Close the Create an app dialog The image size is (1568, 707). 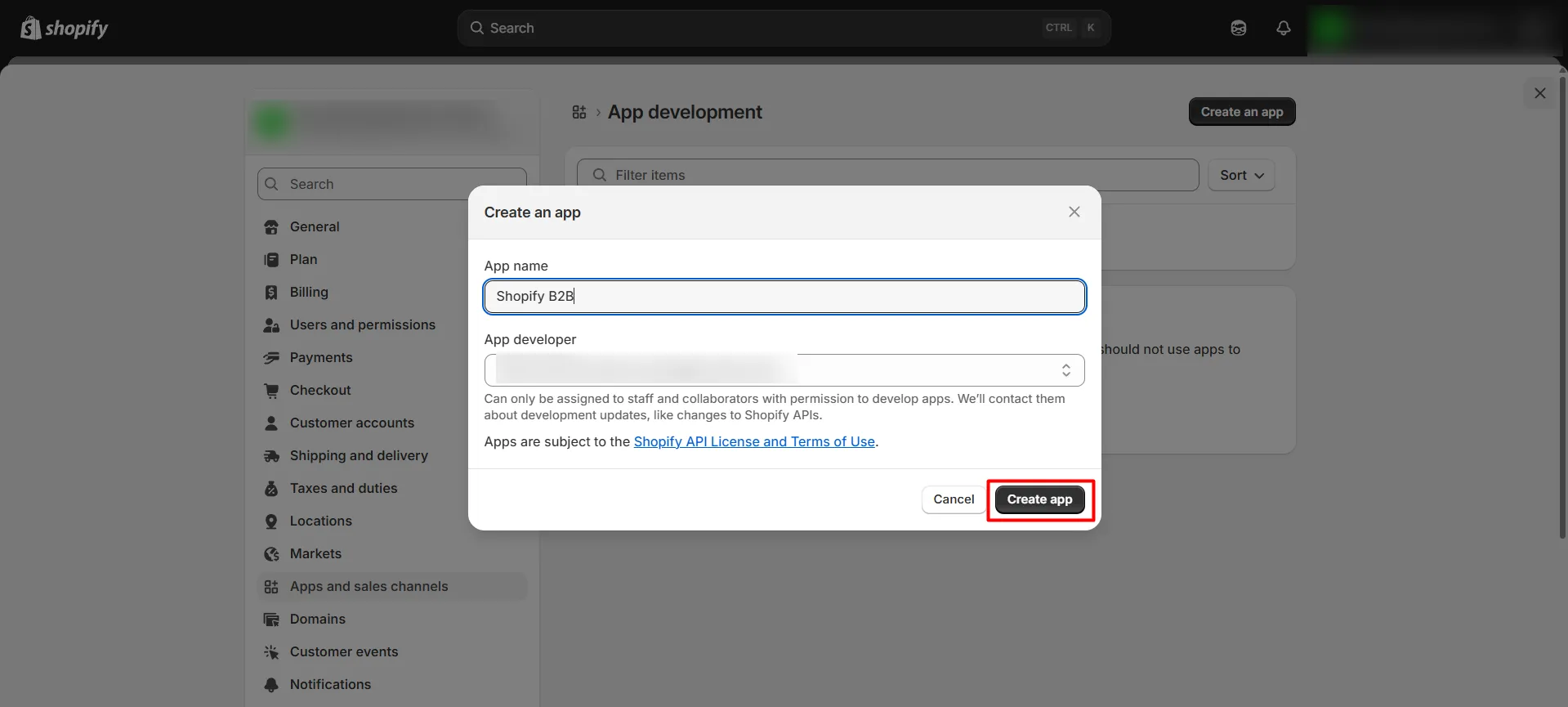pos(1074,212)
